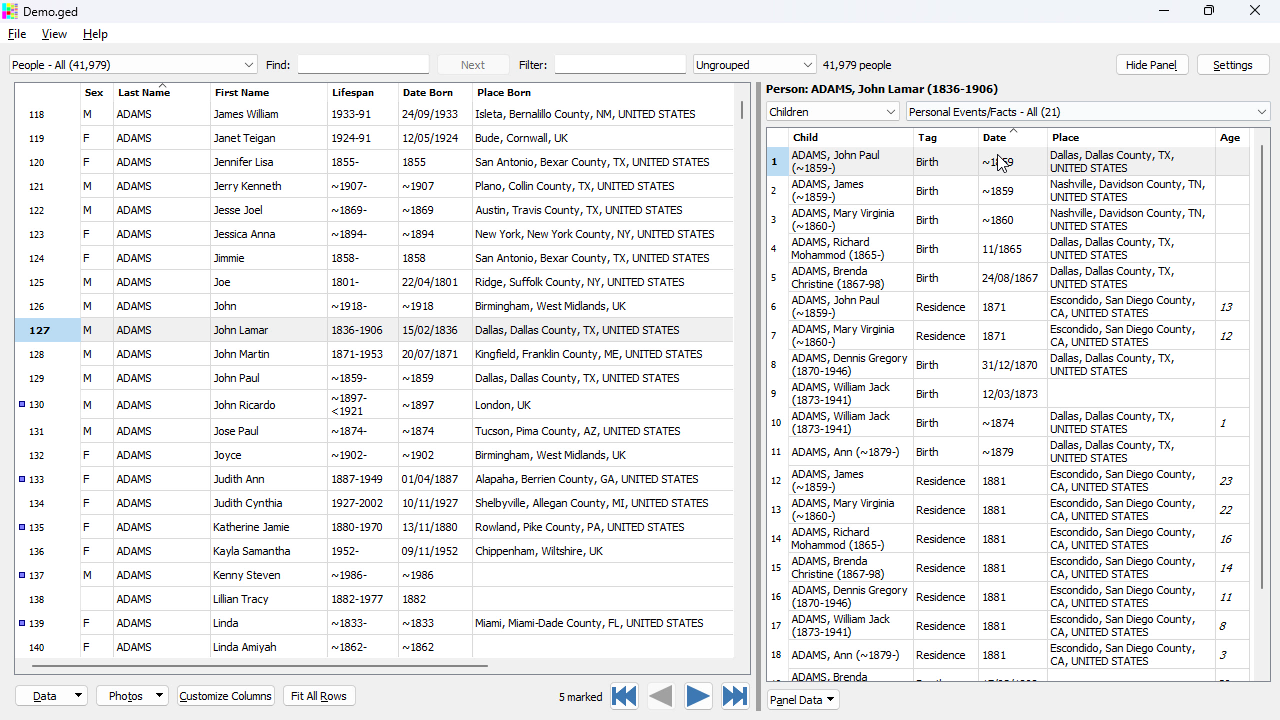This screenshot has height=720, width=1280.
Task: Click the Demo.ged application icon in title bar
Action: point(10,11)
